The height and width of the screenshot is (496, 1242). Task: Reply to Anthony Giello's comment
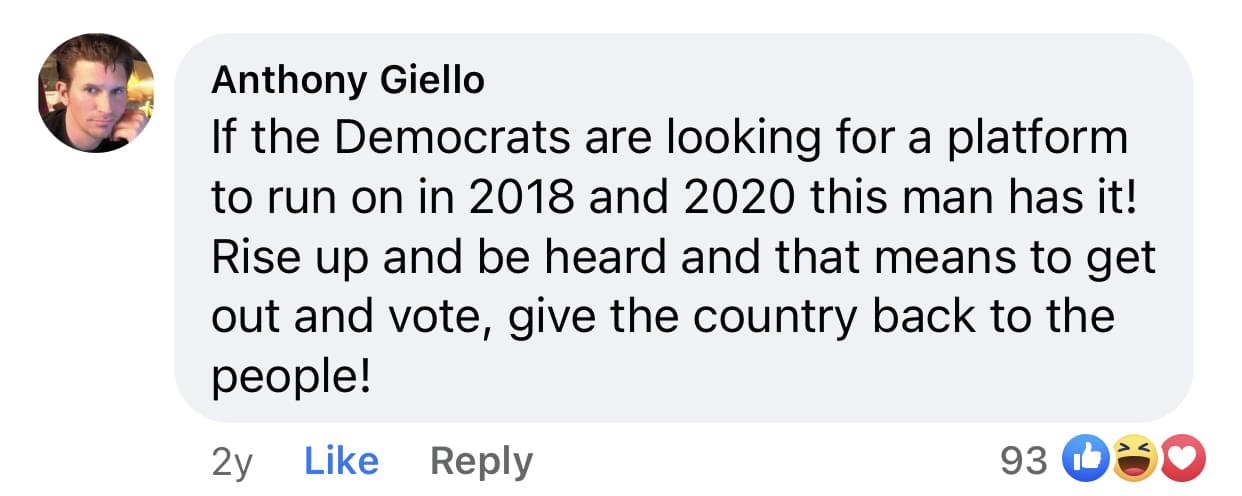pos(481,461)
